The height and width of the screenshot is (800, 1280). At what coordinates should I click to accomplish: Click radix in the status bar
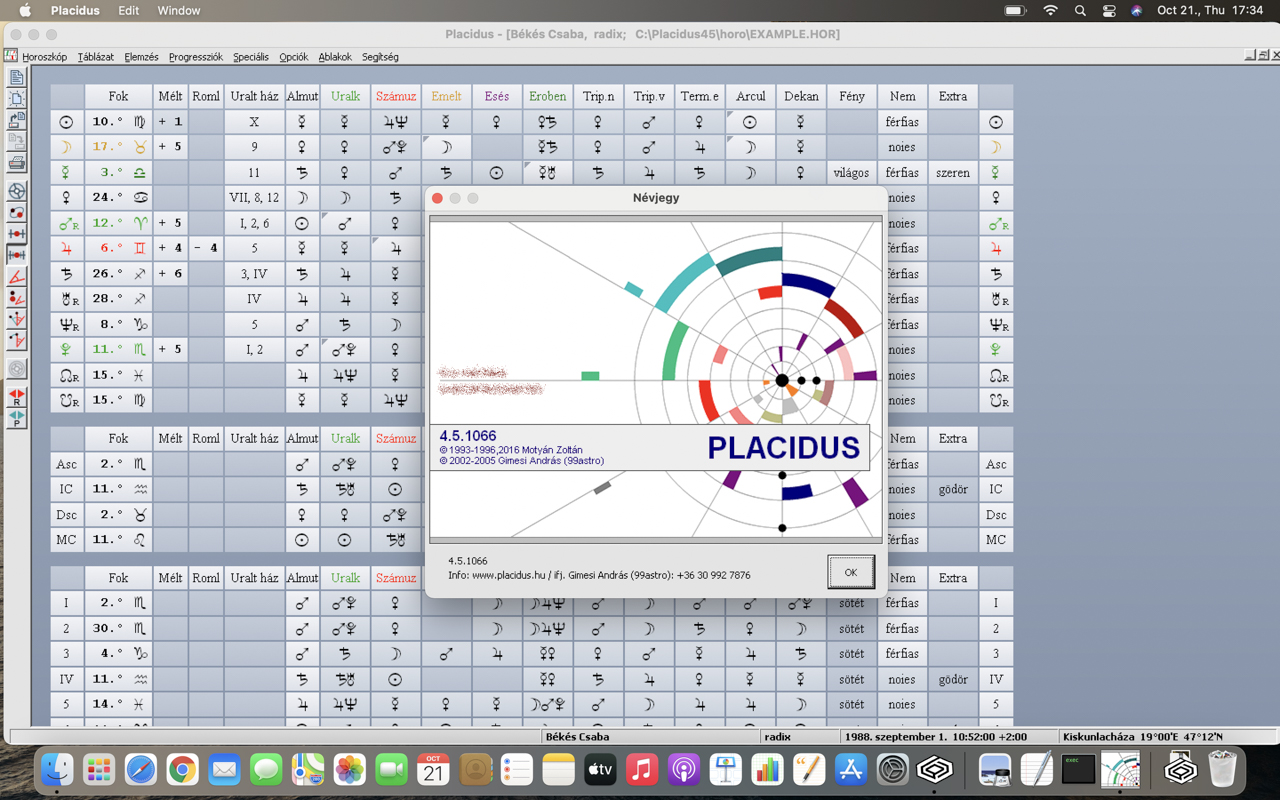[777, 737]
